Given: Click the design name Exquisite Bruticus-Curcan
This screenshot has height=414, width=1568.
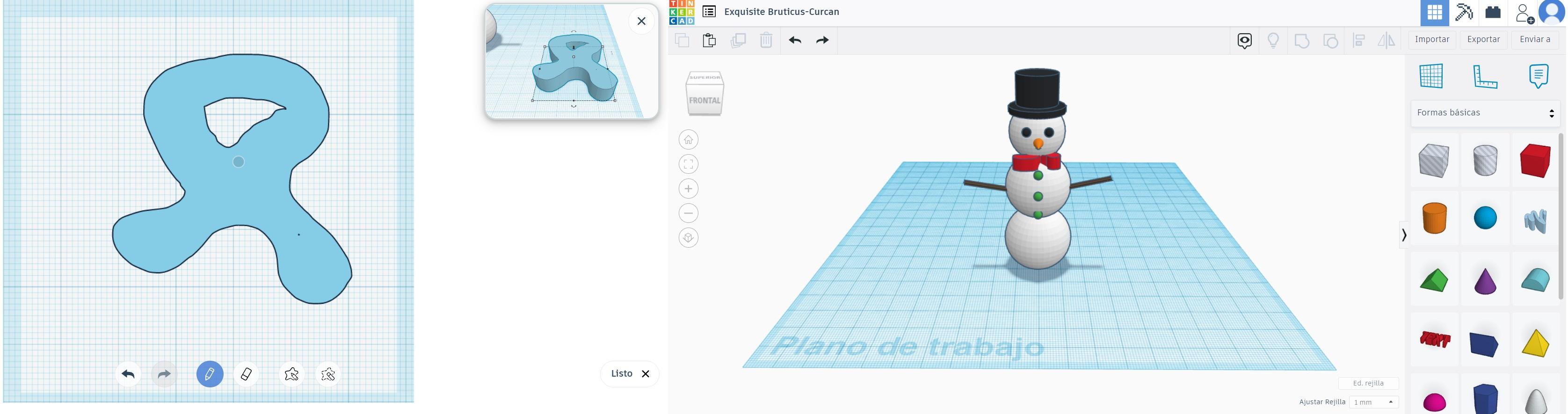Looking at the screenshot, I should 782,12.
